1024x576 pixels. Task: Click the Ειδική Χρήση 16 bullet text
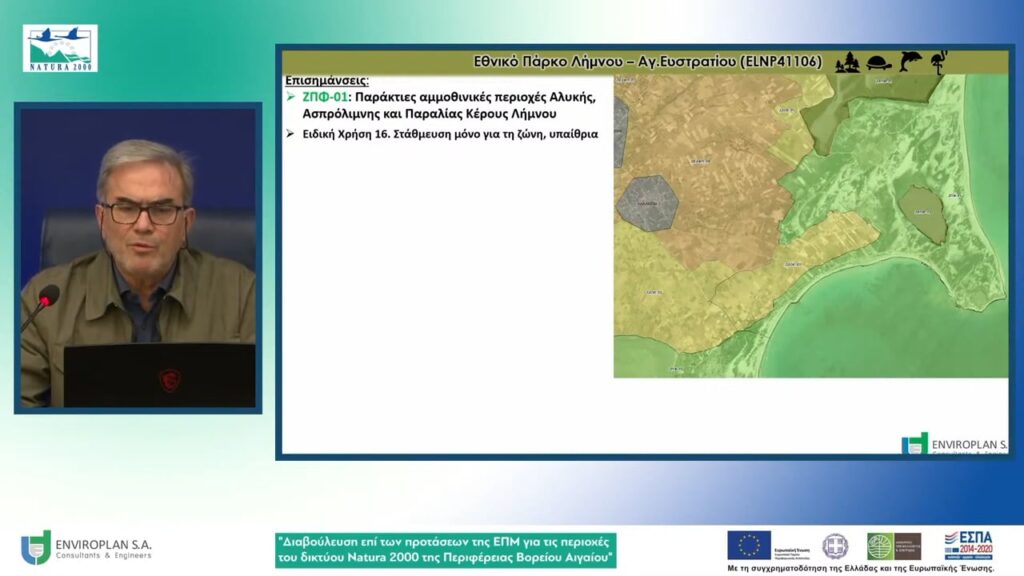pyautogui.click(x=450, y=134)
